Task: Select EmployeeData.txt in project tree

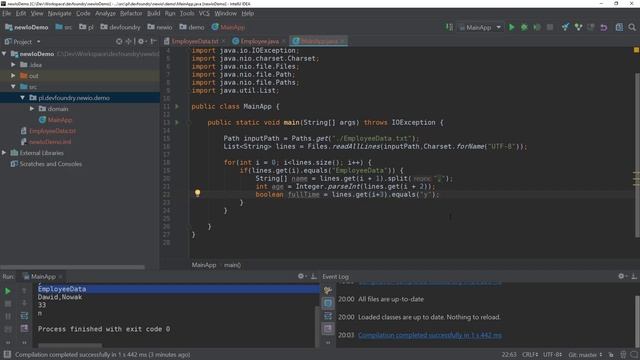Action: pyautogui.click(x=52, y=131)
